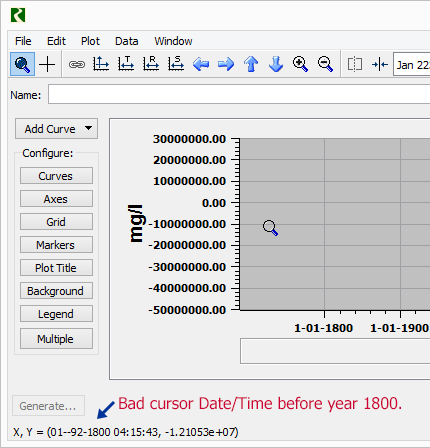Click the axis scale icon marked S
The image size is (430, 448).
click(x=176, y=64)
